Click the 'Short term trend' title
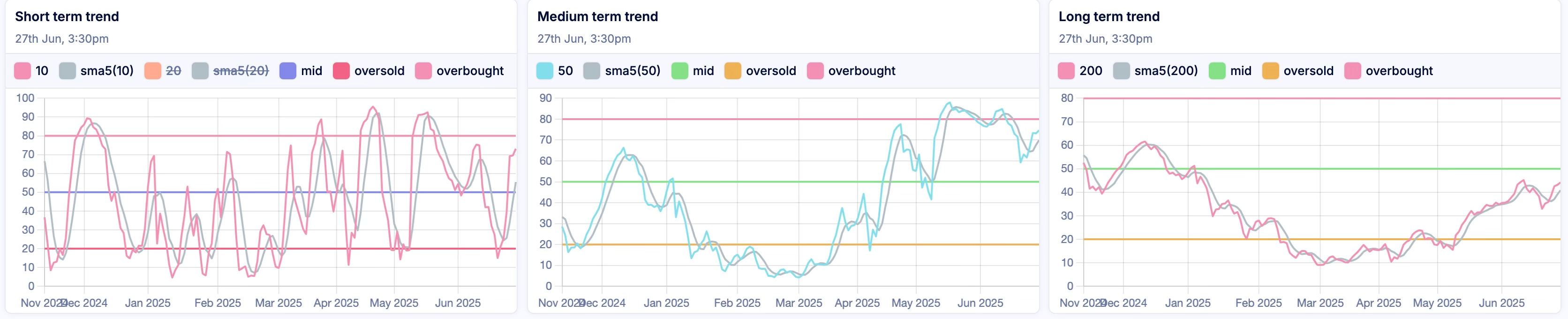Screen dimensions: 1568x319 [x=67, y=16]
